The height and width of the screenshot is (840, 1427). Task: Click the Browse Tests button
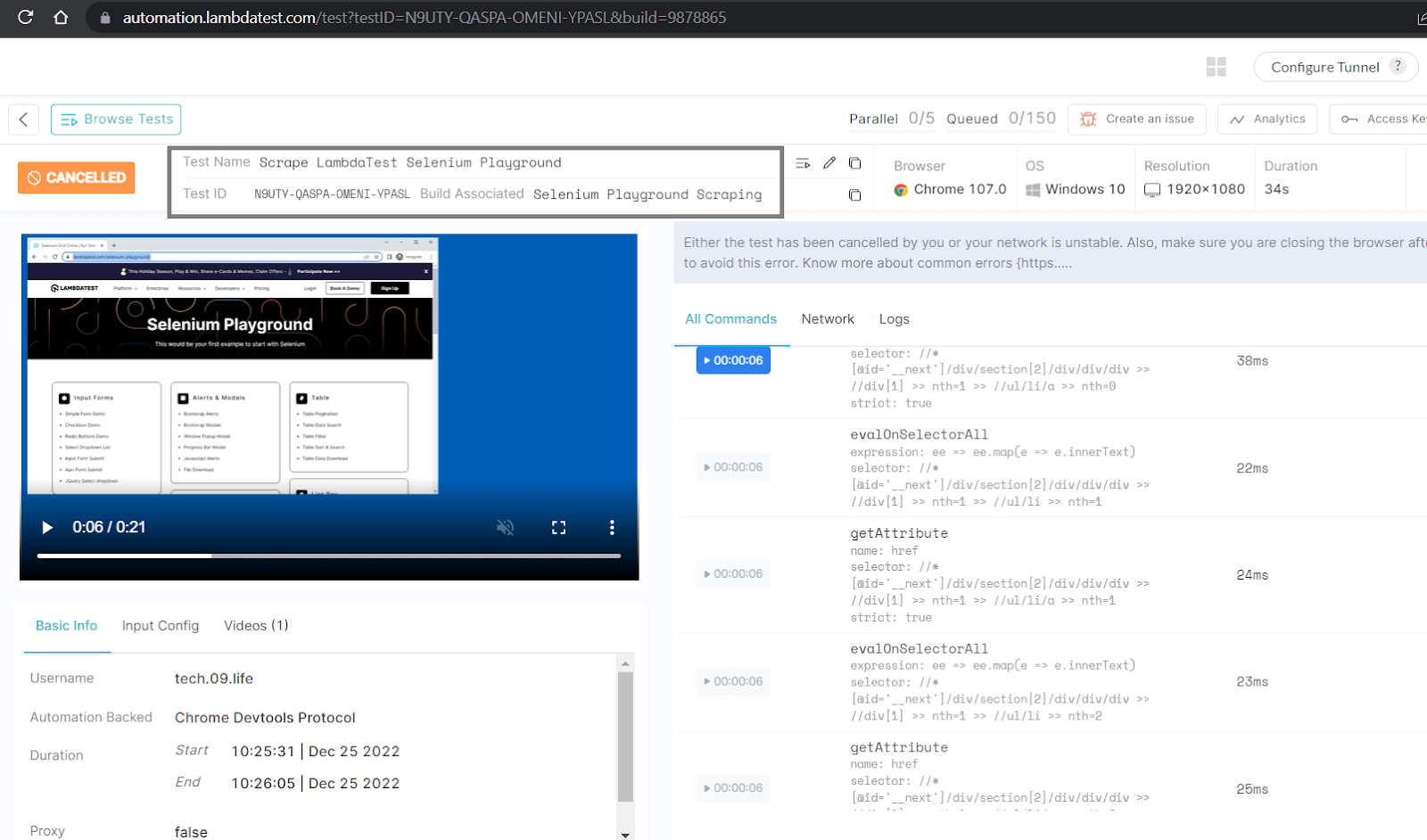tap(116, 119)
